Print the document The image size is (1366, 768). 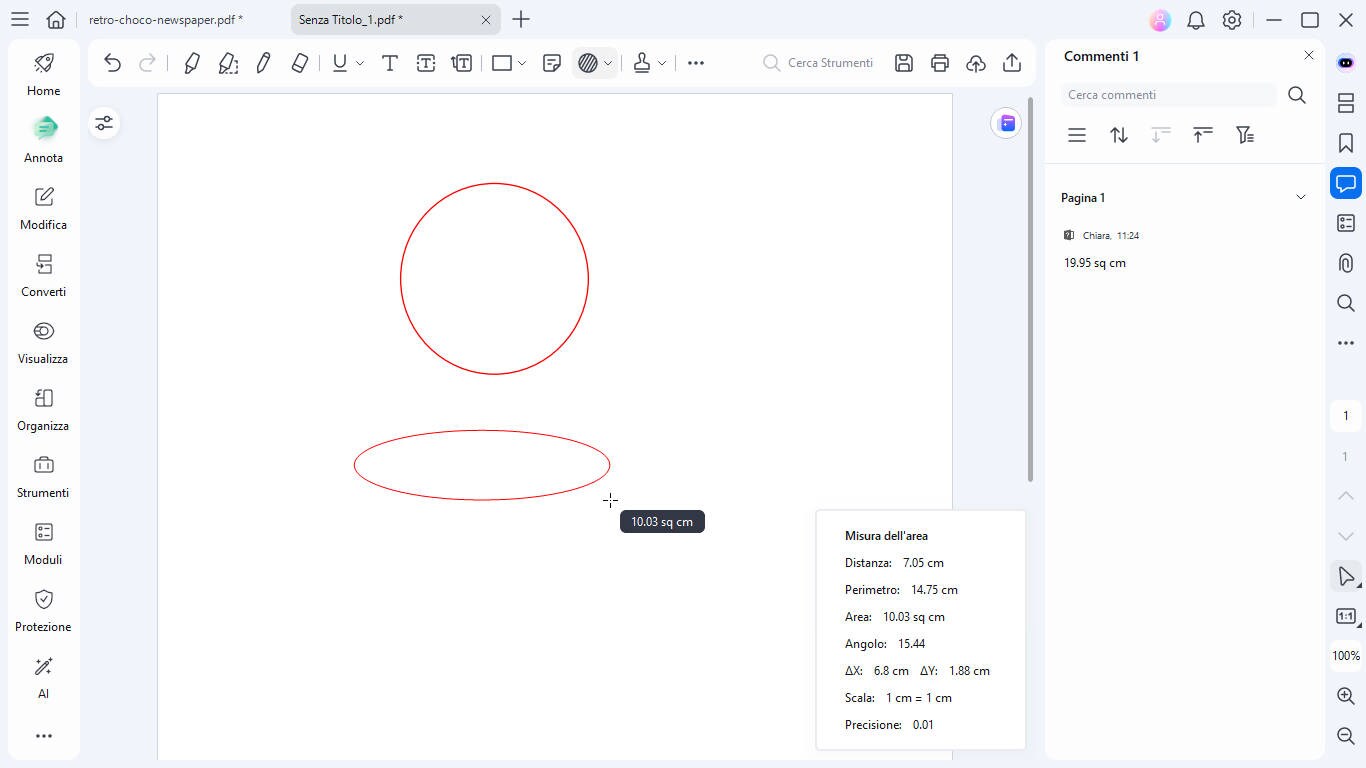(940, 63)
